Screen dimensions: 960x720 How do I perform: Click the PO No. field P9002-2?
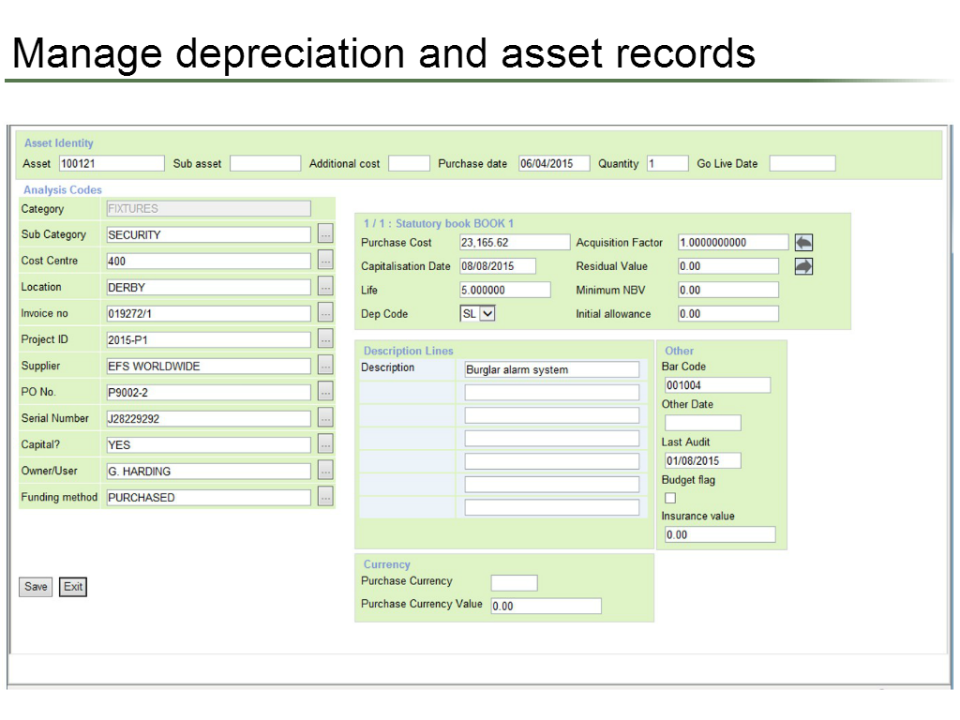coord(208,392)
